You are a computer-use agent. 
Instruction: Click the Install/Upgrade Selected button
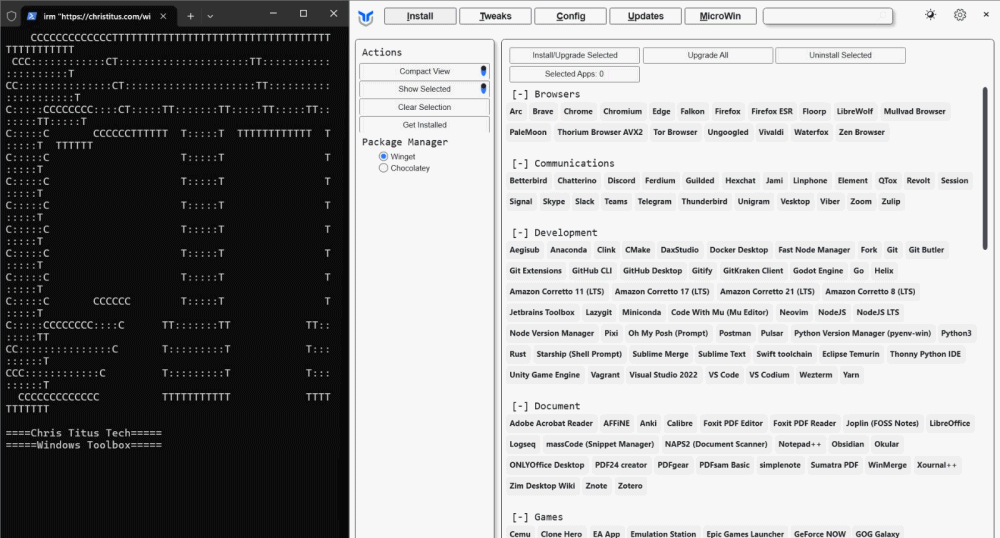pyautogui.click(x=575, y=55)
